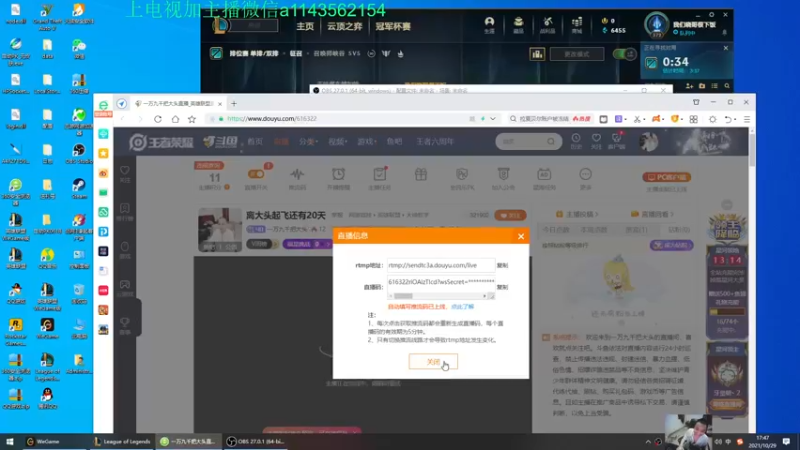Open 分类 dropdown in douyu navigation
The height and width of the screenshot is (450, 800).
pos(308,141)
